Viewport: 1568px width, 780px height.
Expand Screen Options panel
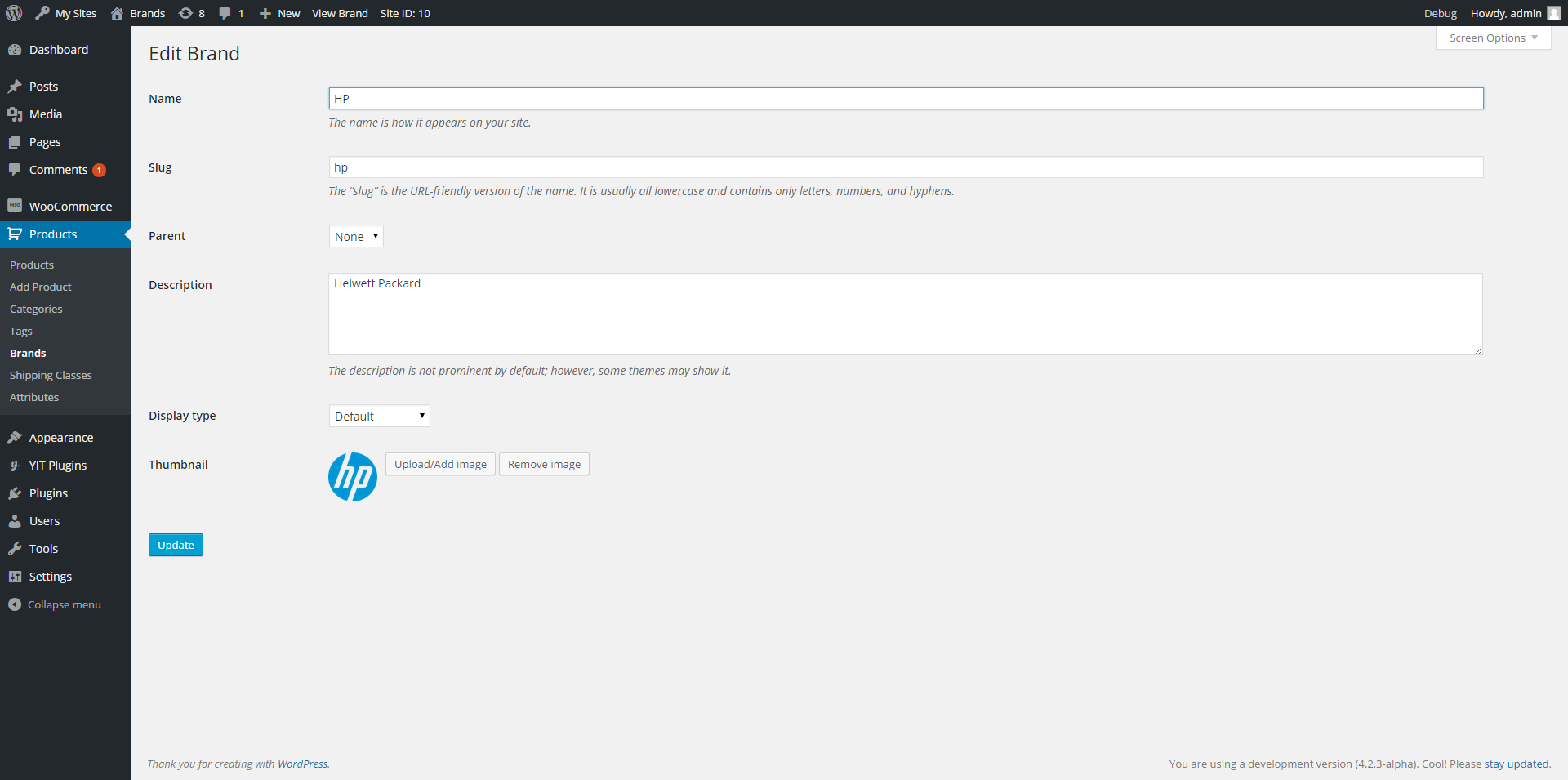tap(1493, 38)
